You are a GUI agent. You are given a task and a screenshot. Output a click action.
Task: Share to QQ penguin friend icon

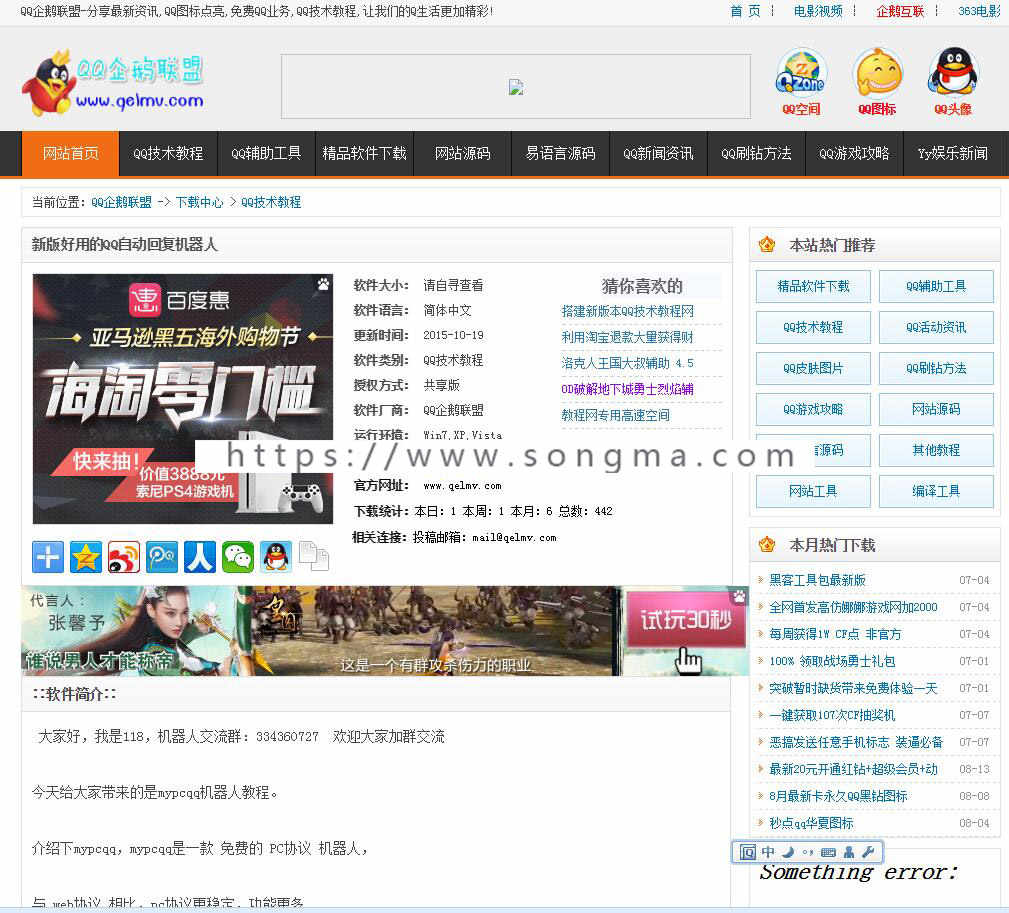[276, 557]
